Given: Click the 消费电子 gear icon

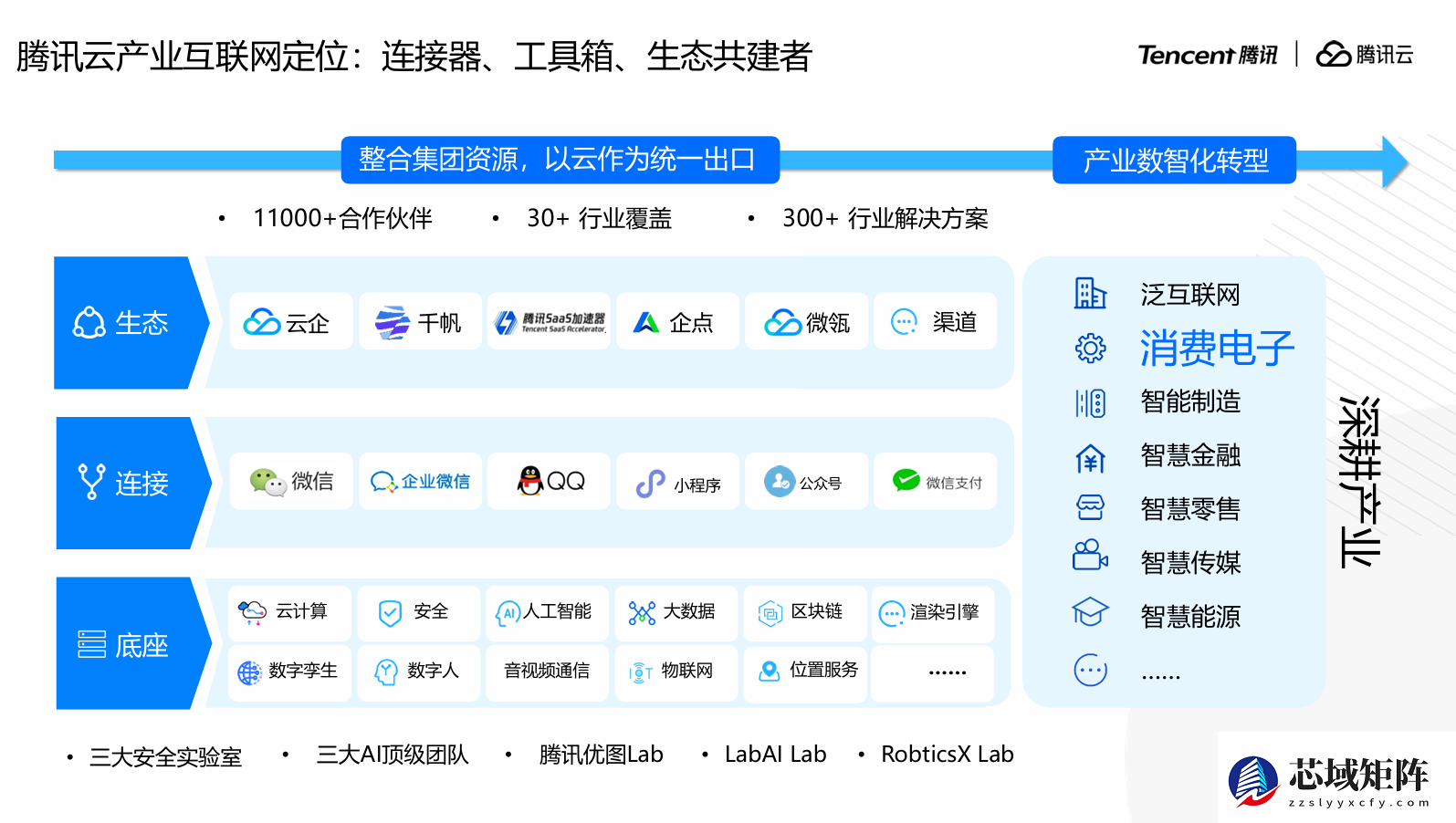Looking at the screenshot, I should (x=1090, y=348).
